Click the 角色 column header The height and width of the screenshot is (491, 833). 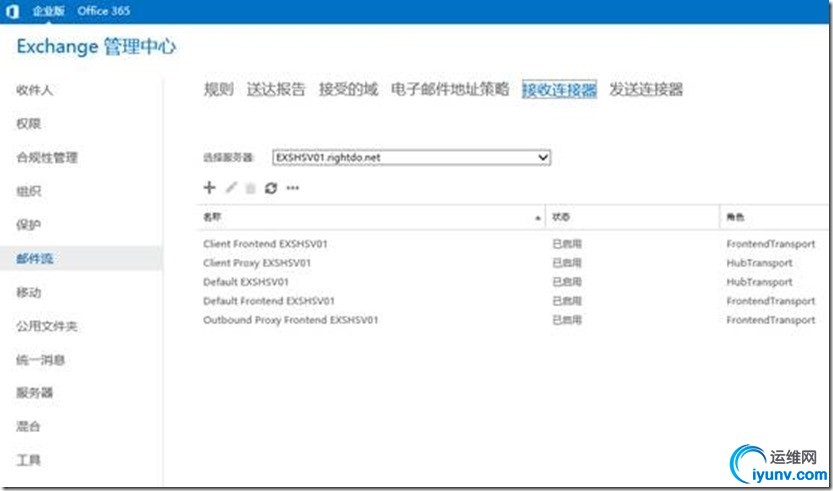point(776,217)
